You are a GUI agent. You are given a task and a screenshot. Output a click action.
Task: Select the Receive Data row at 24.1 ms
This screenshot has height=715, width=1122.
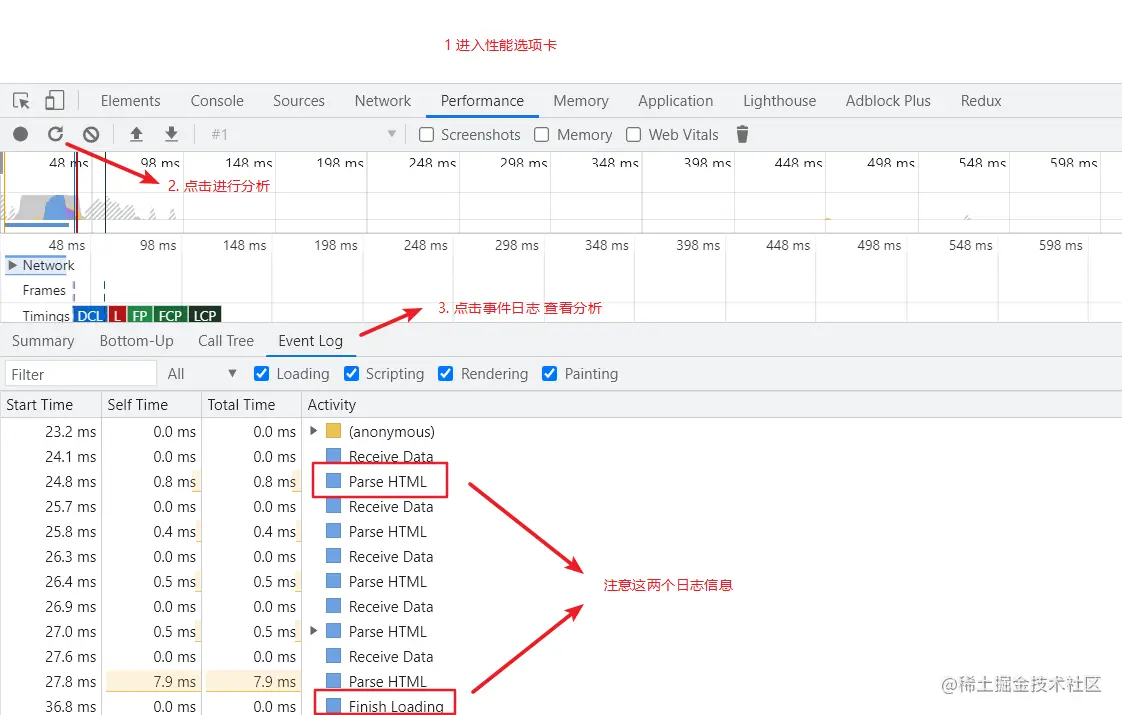coord(561,456)
